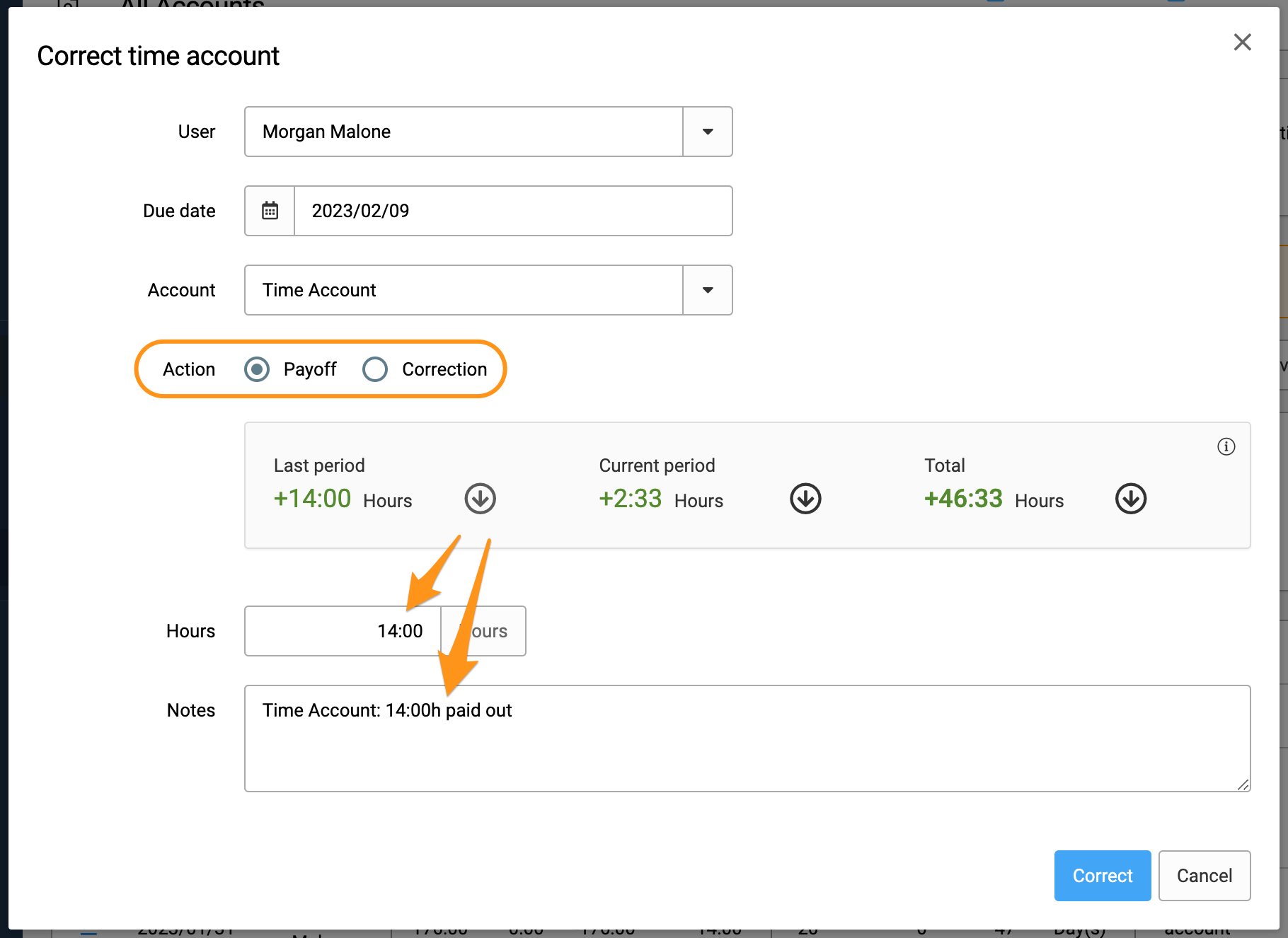Click the +14:00 Last period value
1288x938 pixels.
[312, 499]
